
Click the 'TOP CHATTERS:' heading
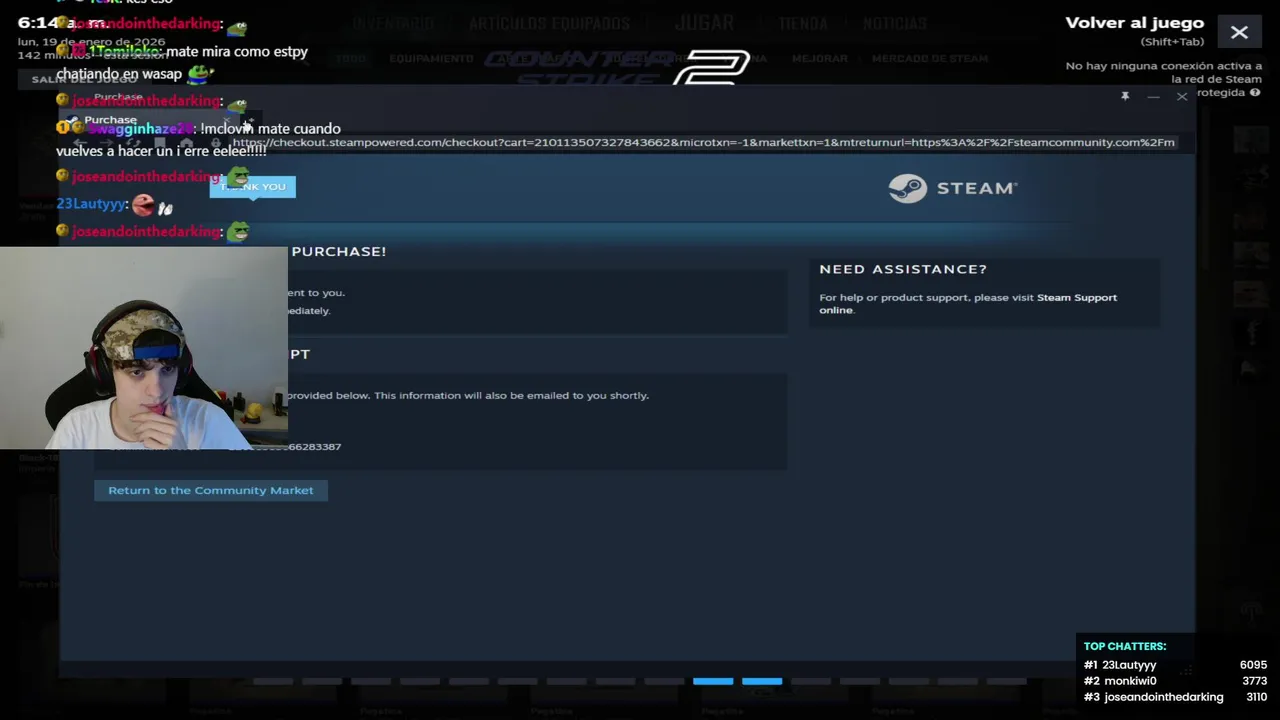click(1125, 646)
